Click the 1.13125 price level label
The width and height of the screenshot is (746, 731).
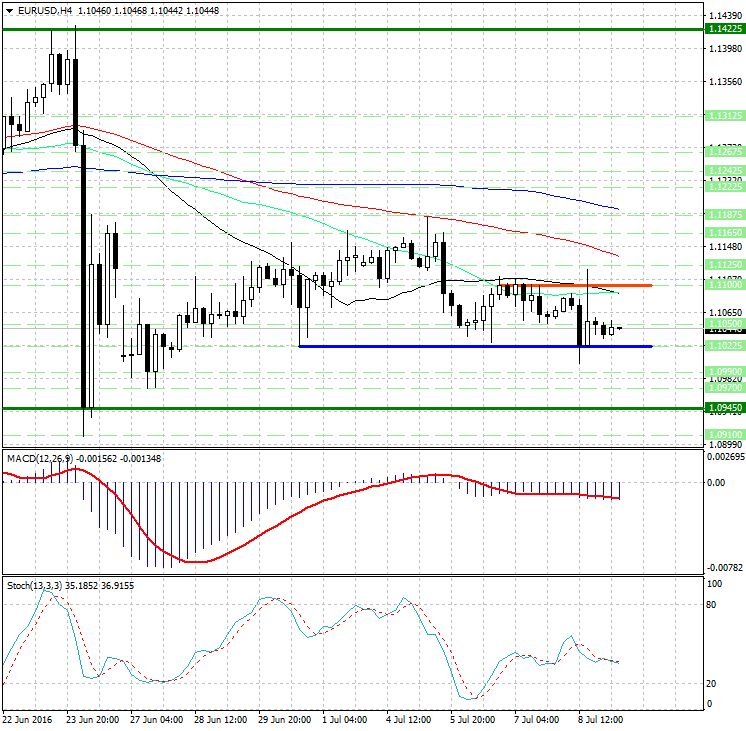pos(725,116)
